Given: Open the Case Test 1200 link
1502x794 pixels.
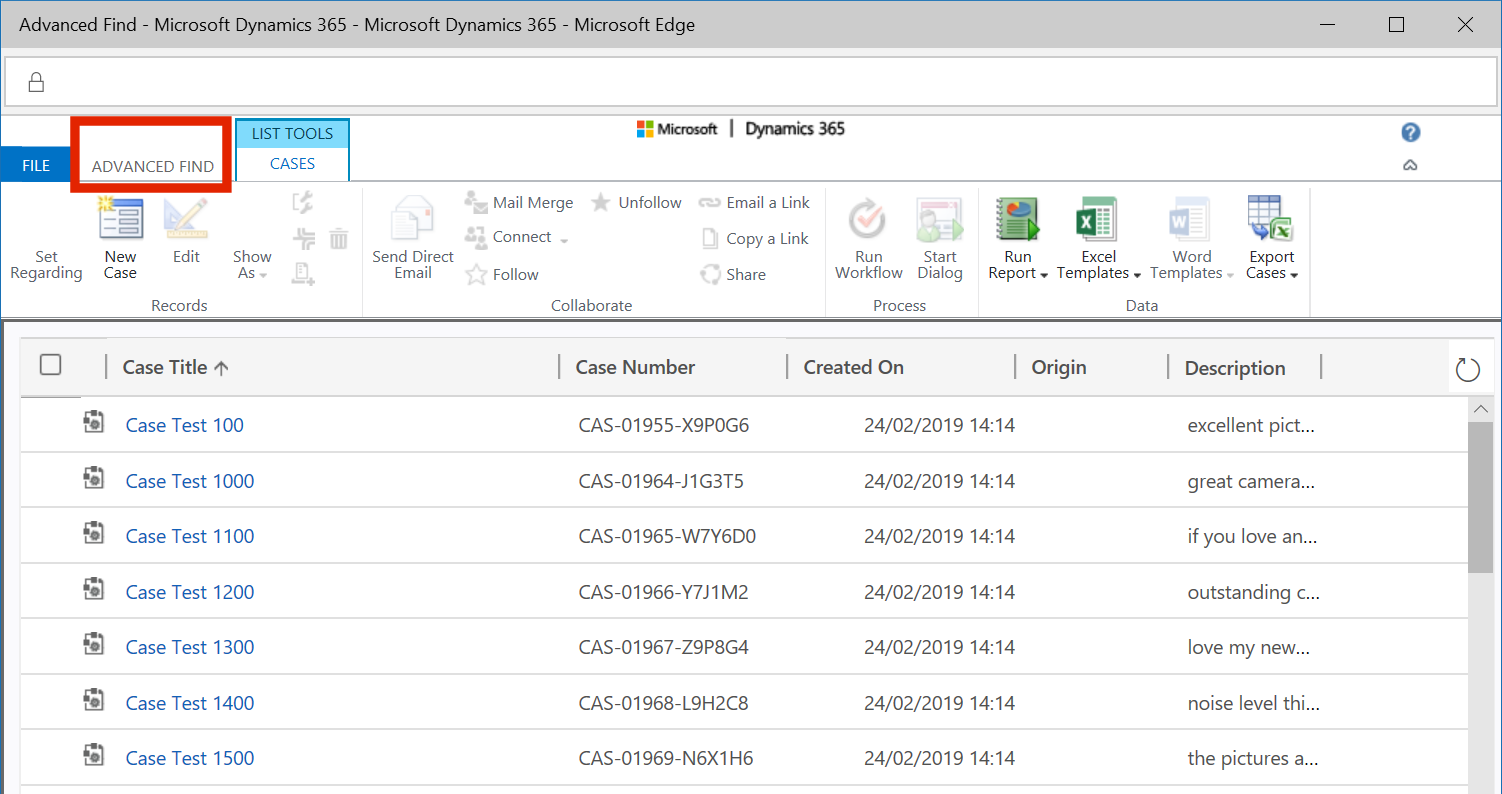Looking at the screenshot, I should tap(190, 592).
